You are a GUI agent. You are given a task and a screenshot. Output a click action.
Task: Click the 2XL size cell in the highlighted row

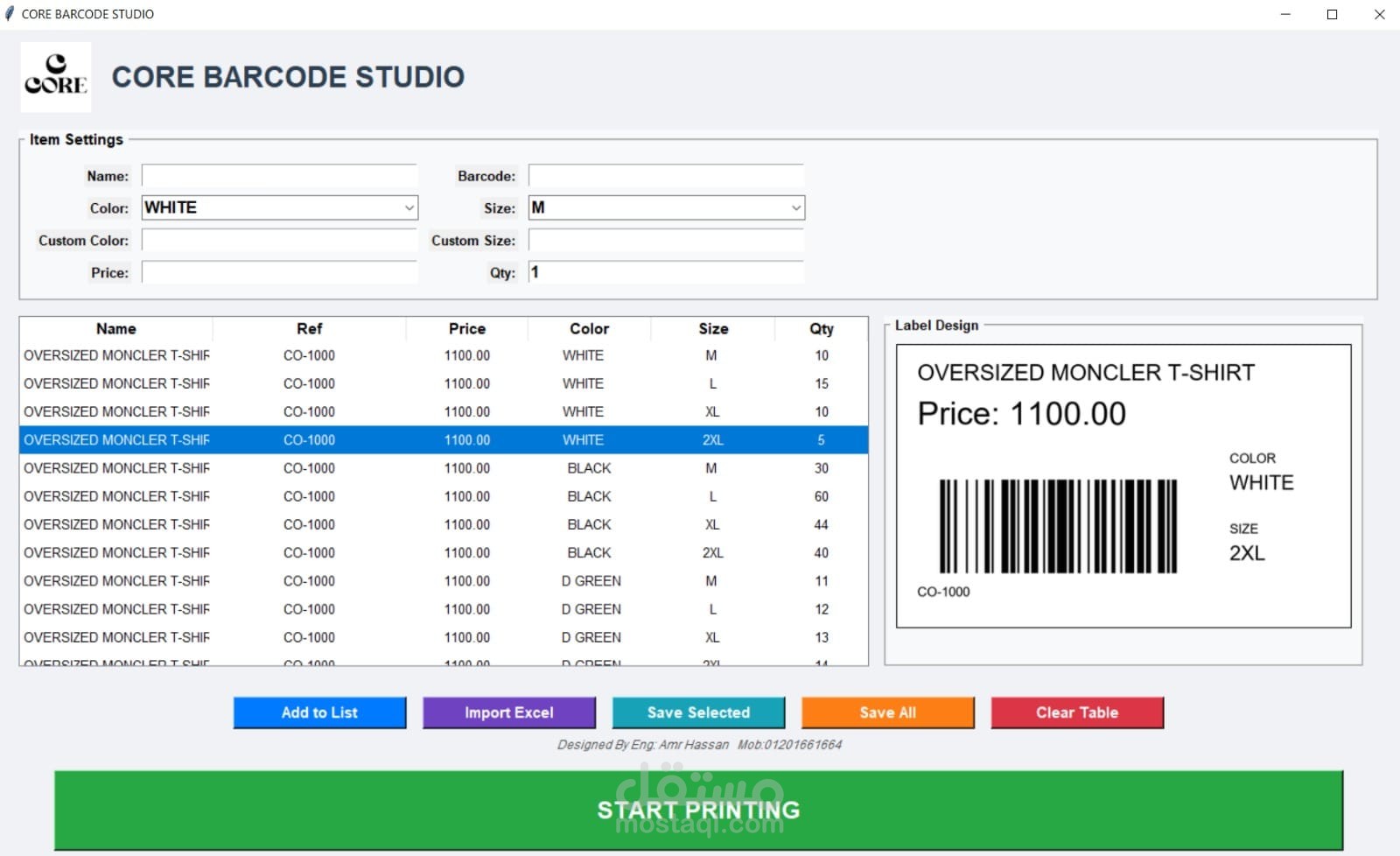tap(712, 440)
